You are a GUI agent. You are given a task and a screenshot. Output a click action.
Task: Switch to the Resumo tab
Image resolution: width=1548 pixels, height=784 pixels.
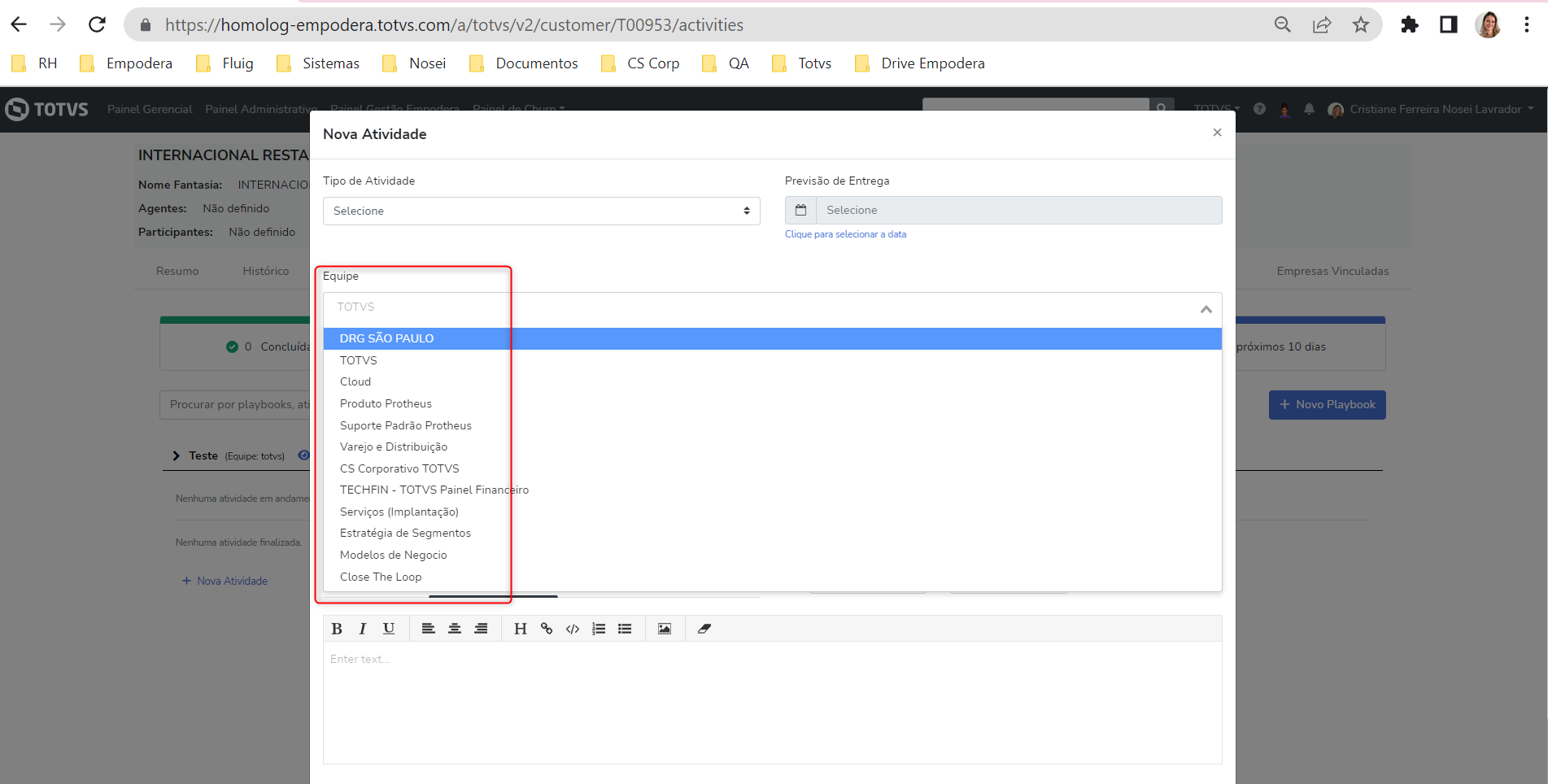177,271
